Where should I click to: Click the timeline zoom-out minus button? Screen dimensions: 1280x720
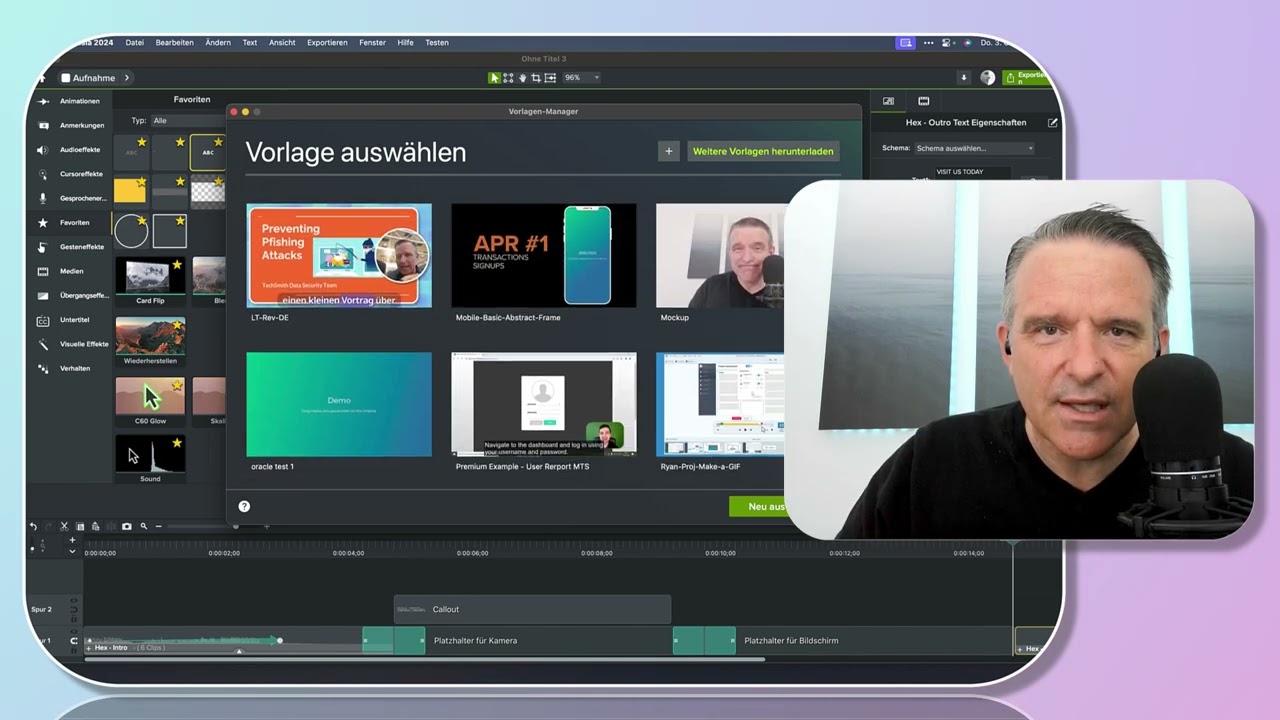pyautogui.click(x=159, y=526)
